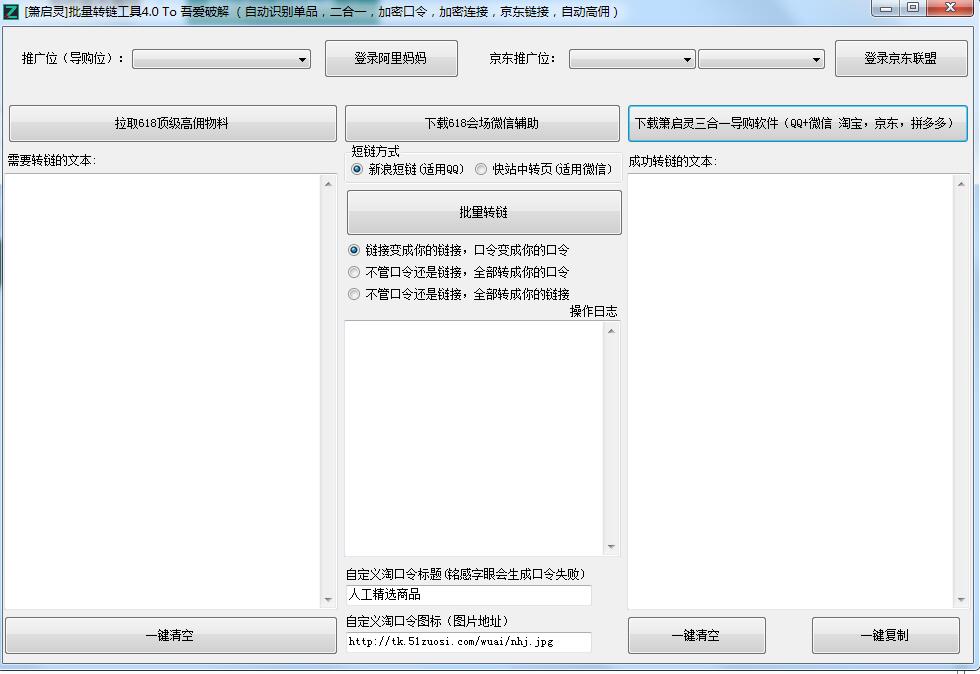Click the 淘口令图标 URL field

pyautogui.click(x=468, y=641)
